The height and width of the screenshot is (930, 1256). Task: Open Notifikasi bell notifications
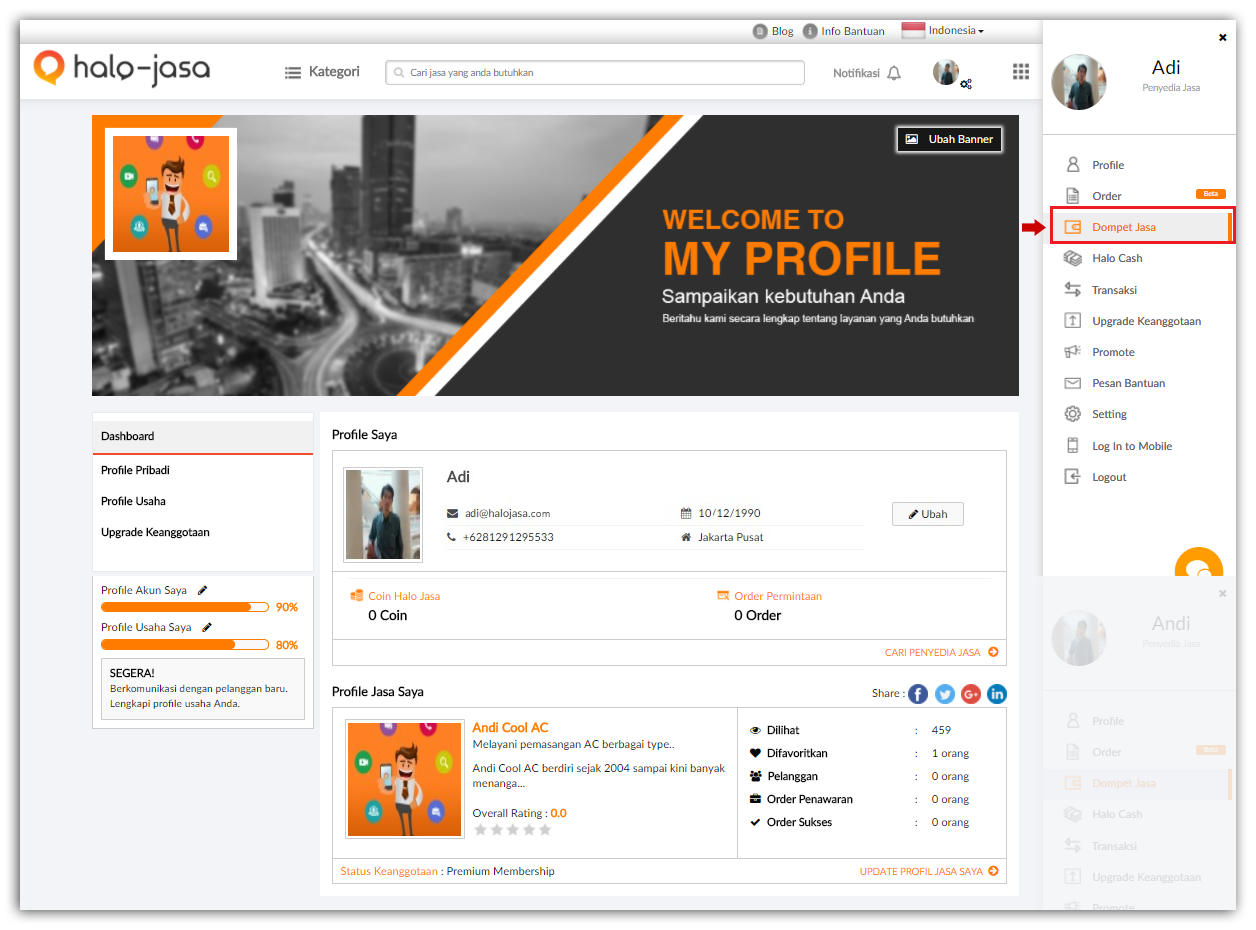pos(867,73)
